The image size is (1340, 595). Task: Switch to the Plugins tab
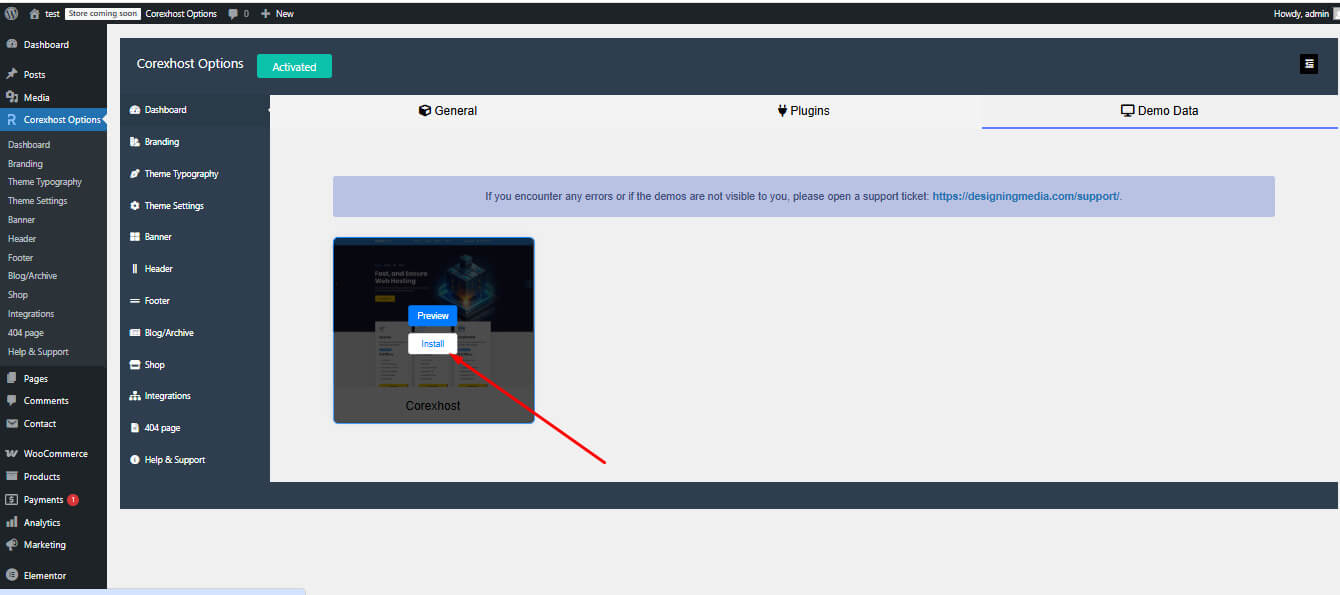(x=804, y=111)
